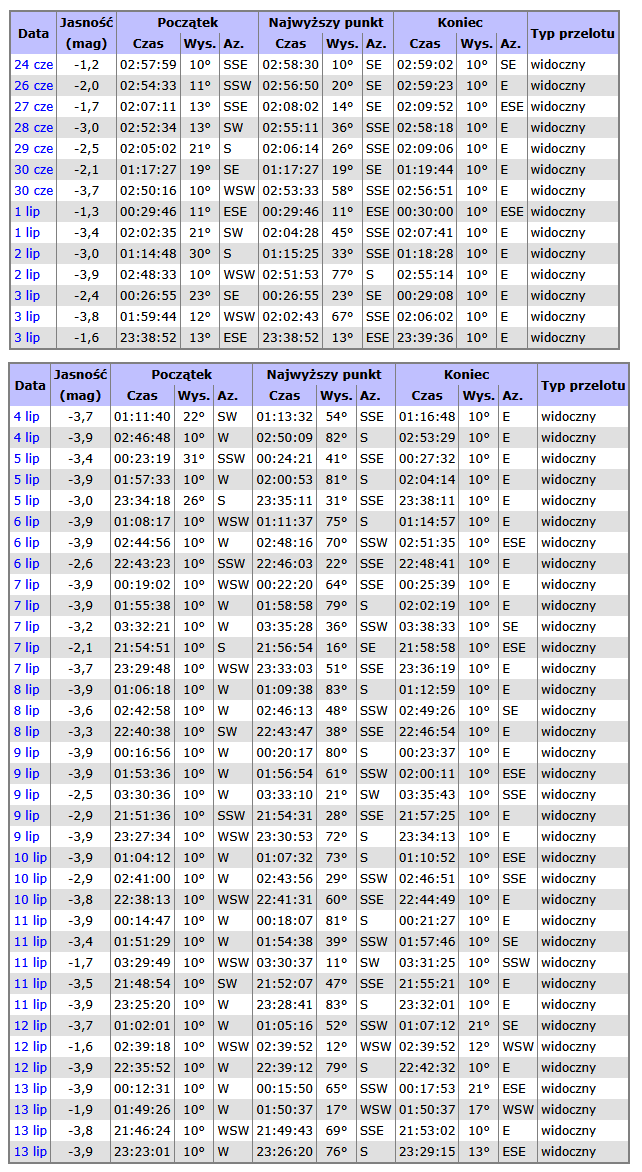Viewport: 642px width, 1172px height.
Task: Click the end time 00:17:53
Action: click(426, 1088)
